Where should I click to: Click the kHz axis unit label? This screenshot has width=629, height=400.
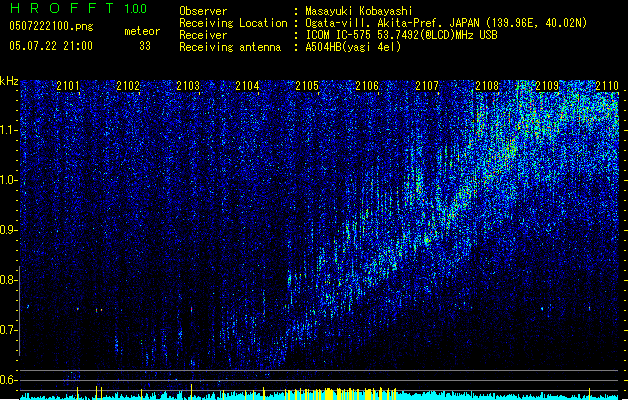click(9, 81)
